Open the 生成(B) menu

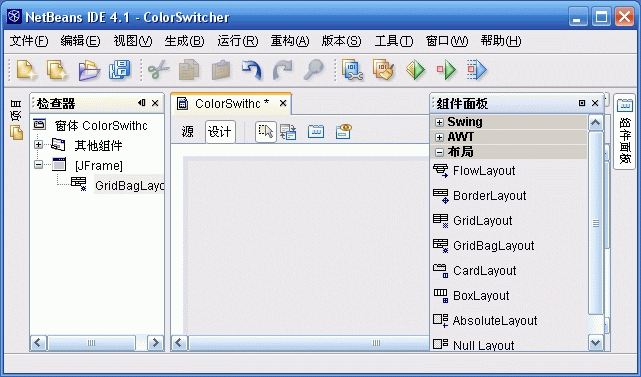point(184,41)
